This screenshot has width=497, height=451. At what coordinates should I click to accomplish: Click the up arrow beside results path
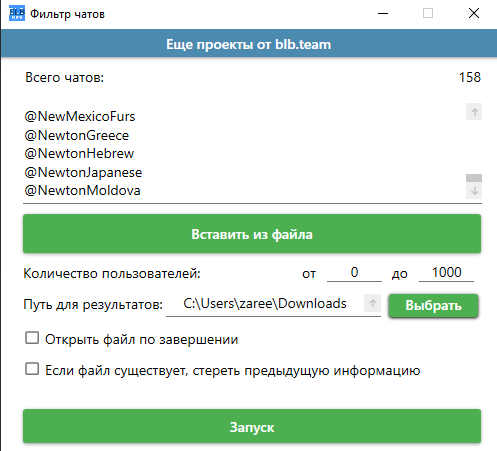pyautogui.click(x=372, y=303)
